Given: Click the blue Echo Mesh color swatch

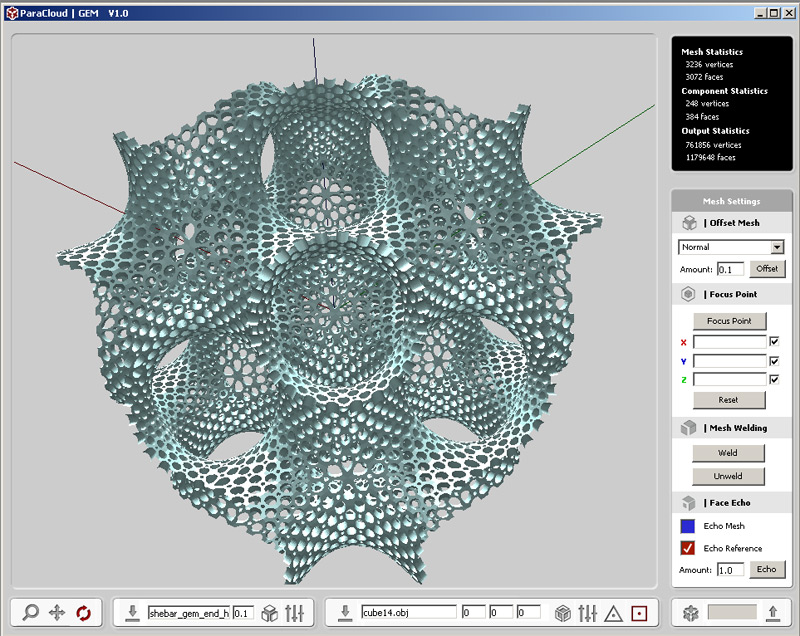Looking at the screenshot, I should point(688,526).
